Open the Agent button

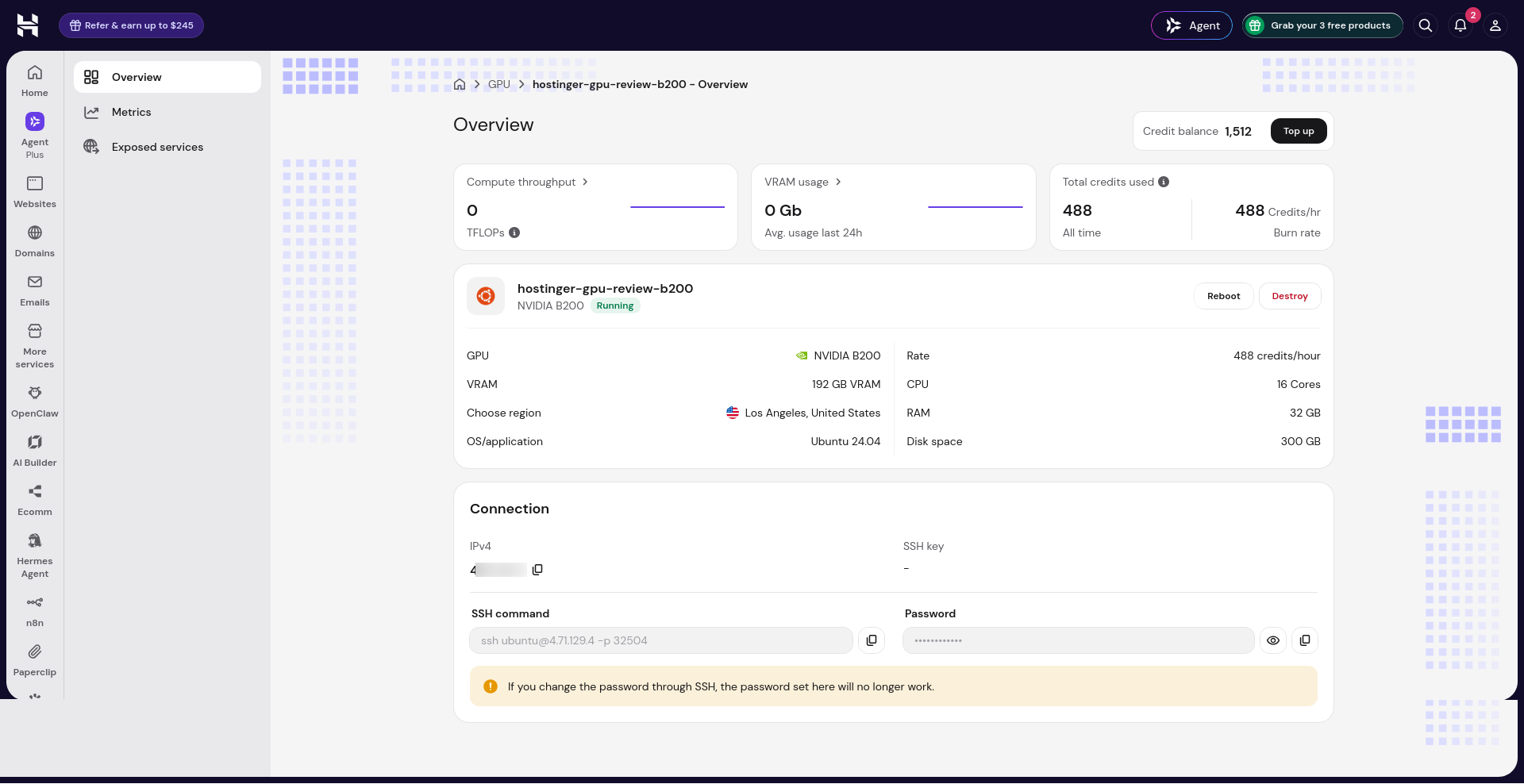pyautogui.click(x=1191, y=25)
